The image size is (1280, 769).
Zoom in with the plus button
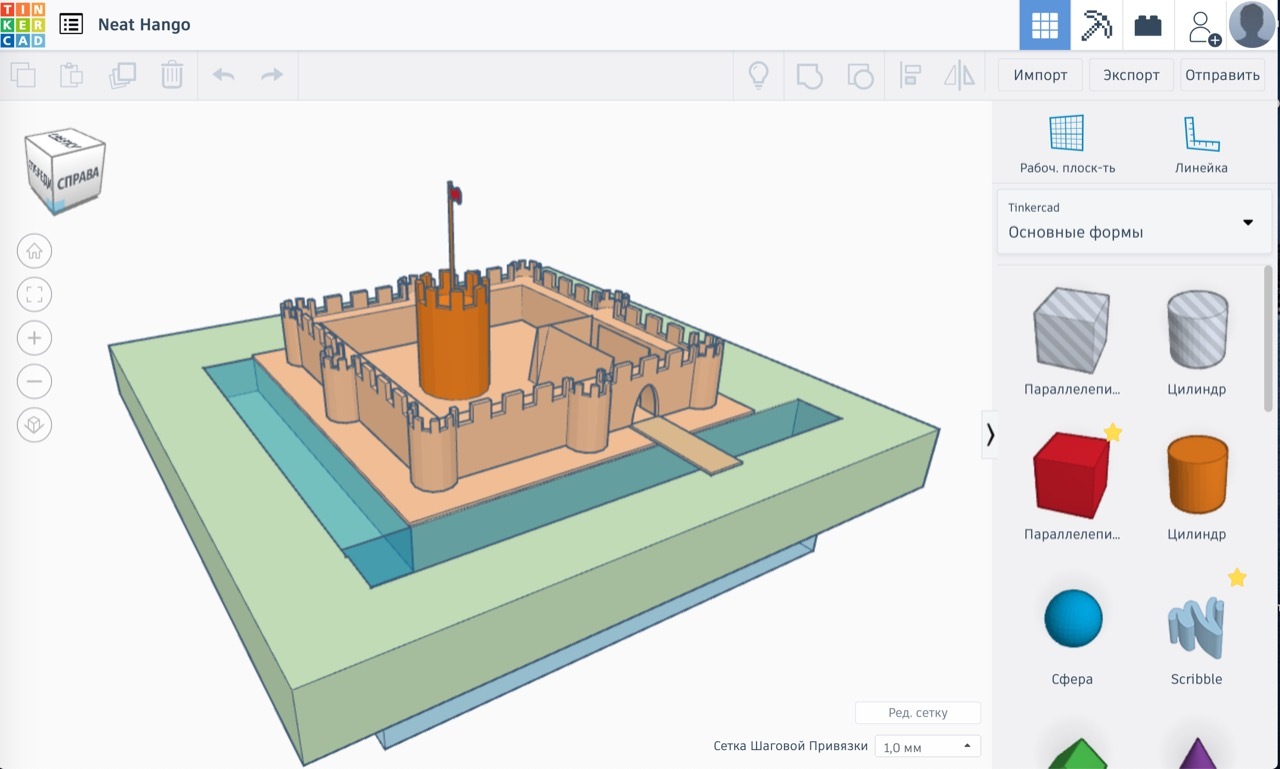(x=35, y=338)
